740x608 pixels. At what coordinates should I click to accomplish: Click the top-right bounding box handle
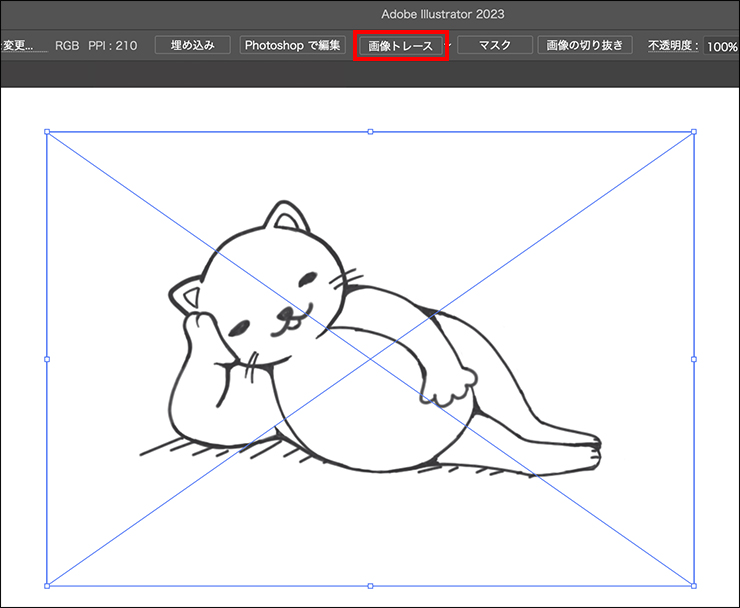click(694, 132)
